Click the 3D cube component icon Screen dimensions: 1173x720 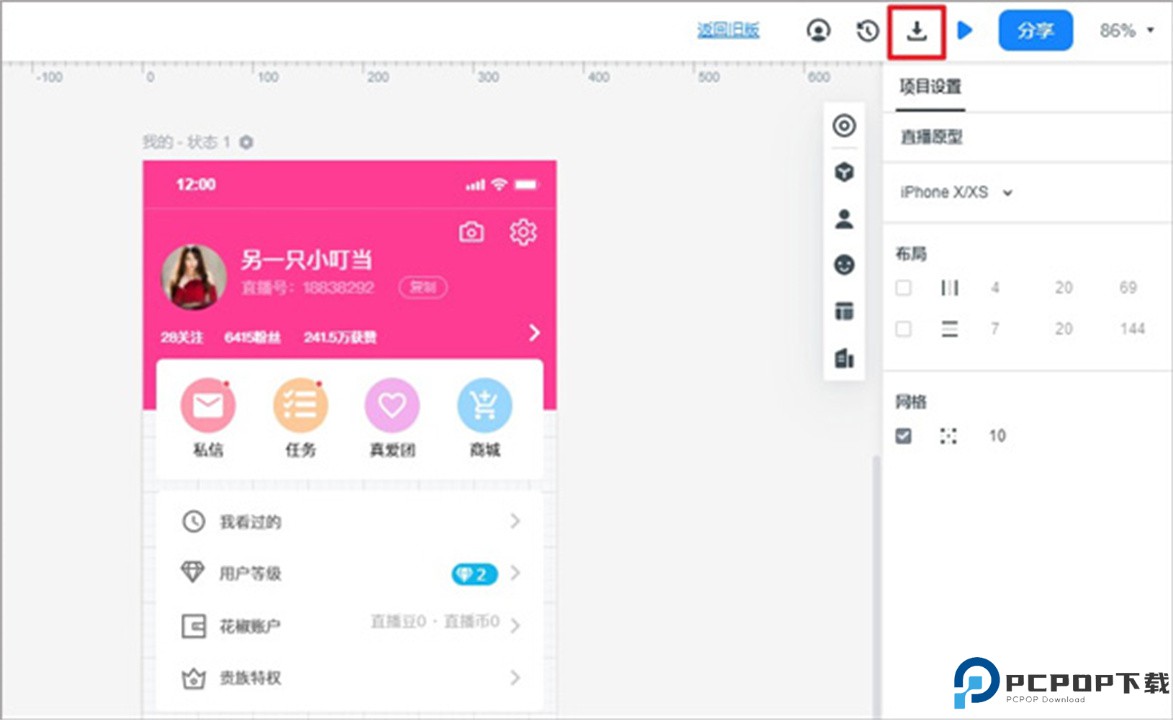[x=844, y=172]
